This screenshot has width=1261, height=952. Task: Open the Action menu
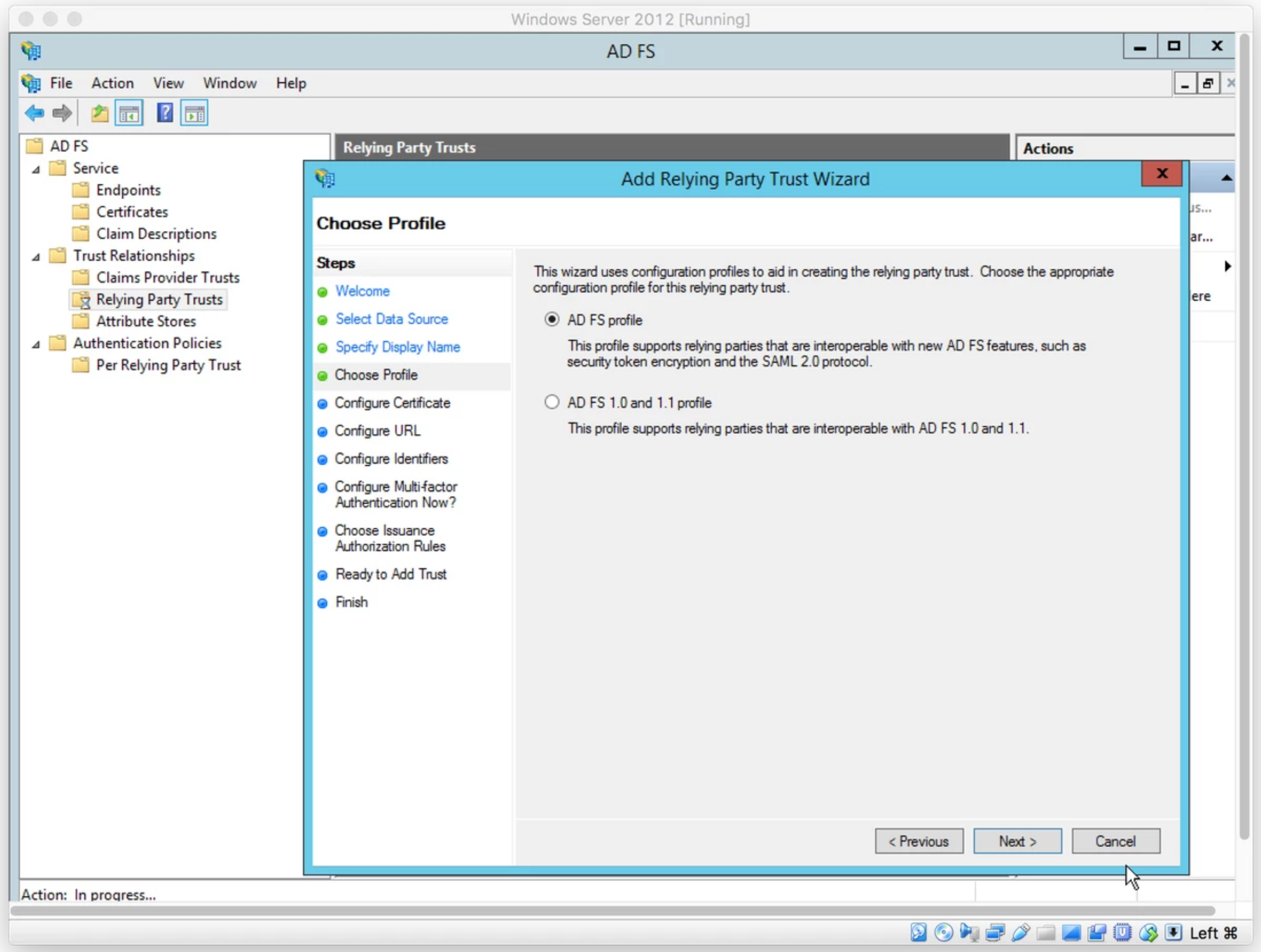[x=113, y=83]
